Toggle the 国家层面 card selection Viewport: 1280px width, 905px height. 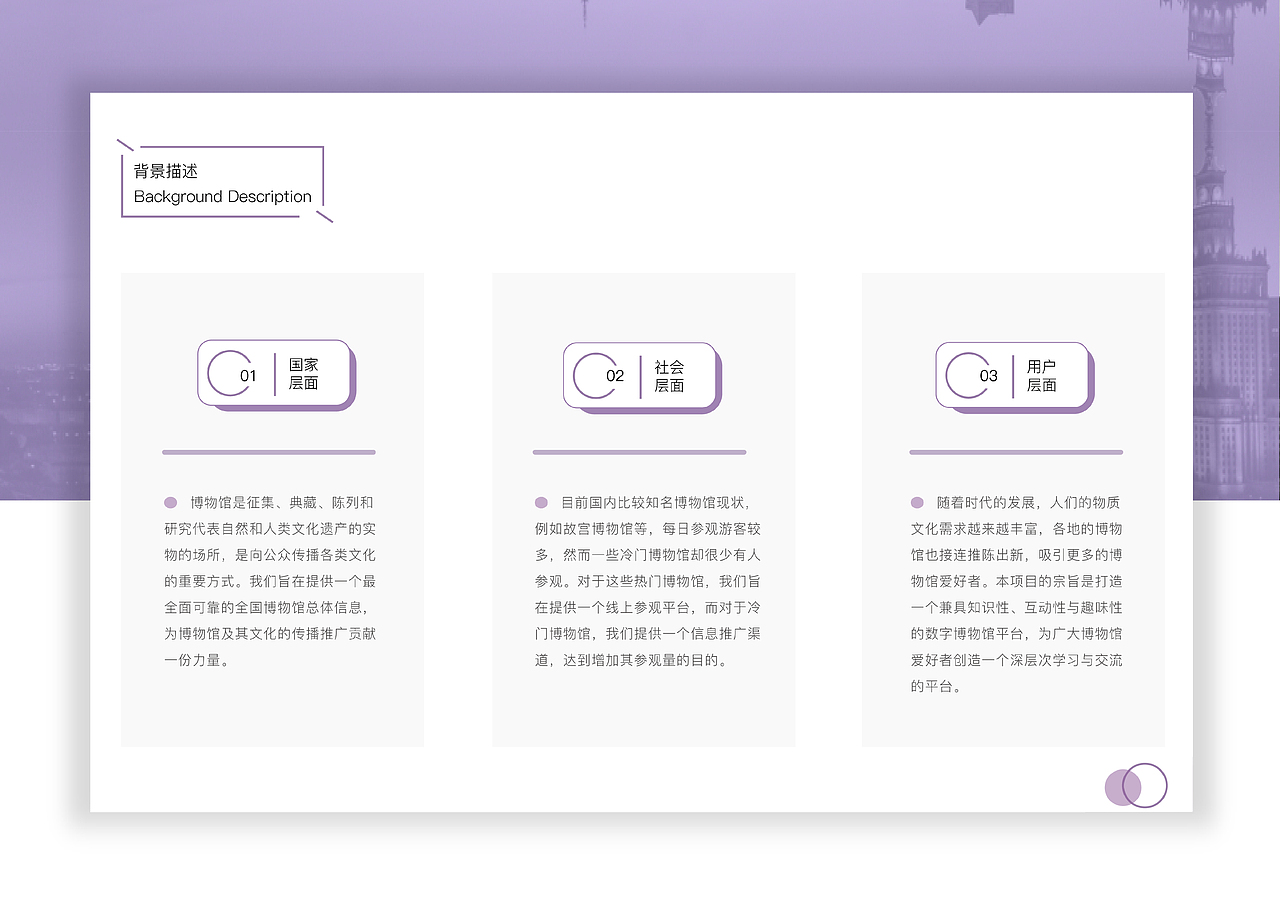[x=271, y=509]
